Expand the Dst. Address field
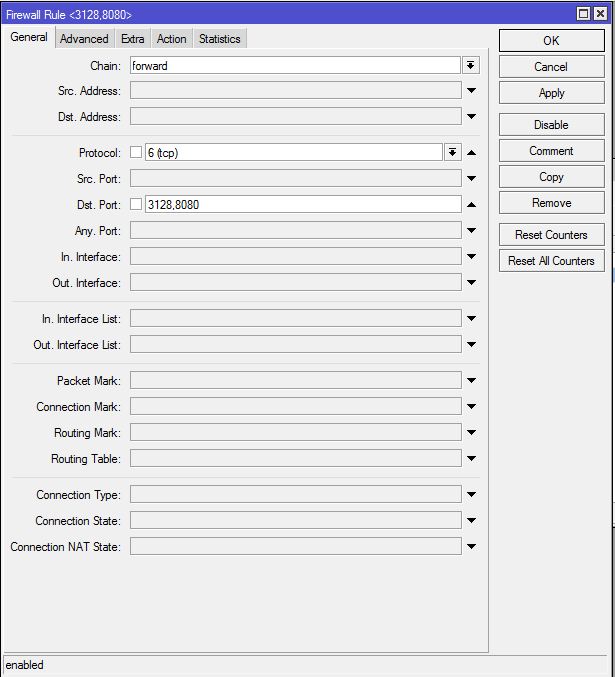Screen dimensions: 615x677 pyautogui.click(x=471, y=117)
